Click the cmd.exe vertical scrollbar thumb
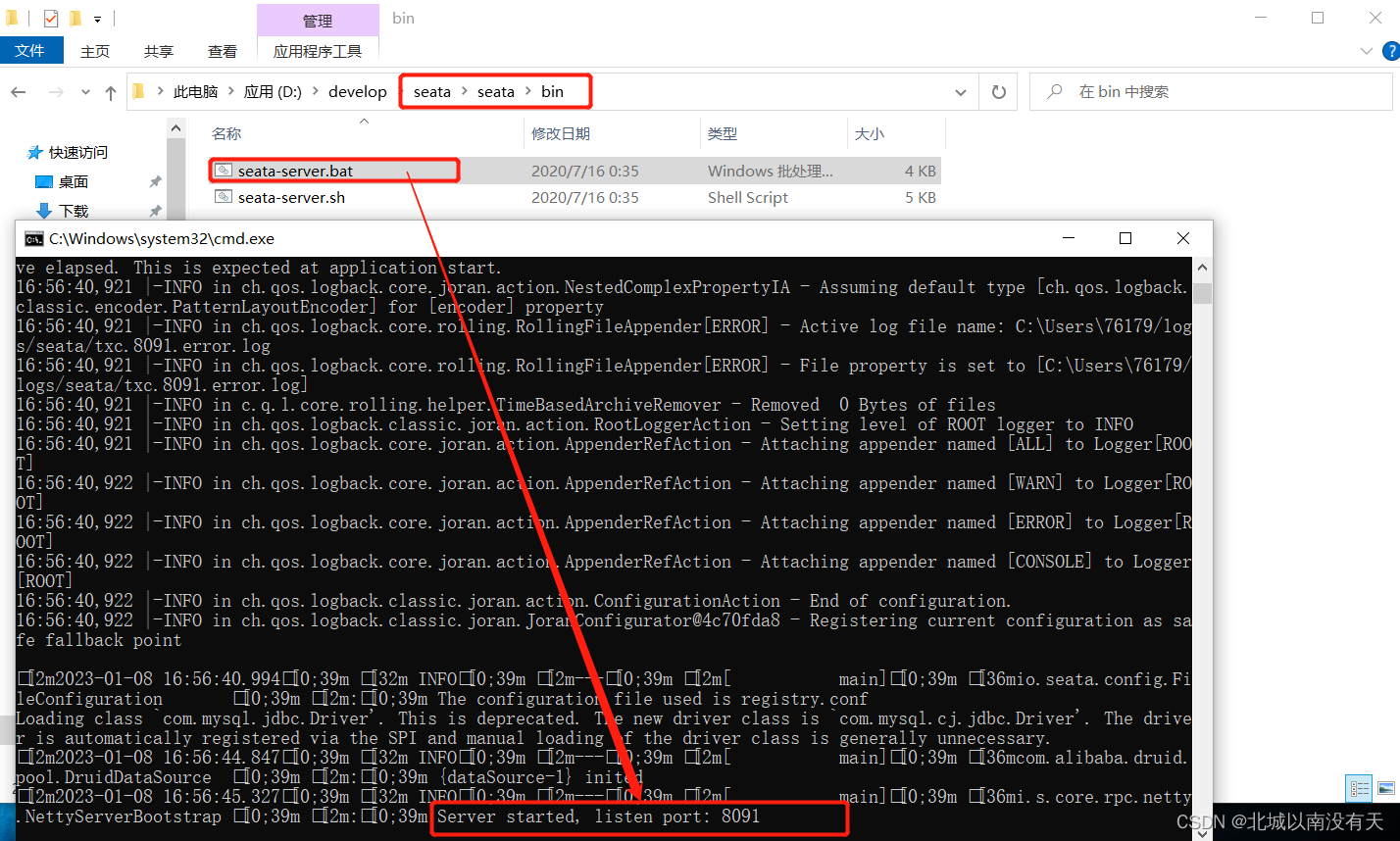Viewport: 1400px width, 841px height. pyautogui.click(x=1202, y=294)
